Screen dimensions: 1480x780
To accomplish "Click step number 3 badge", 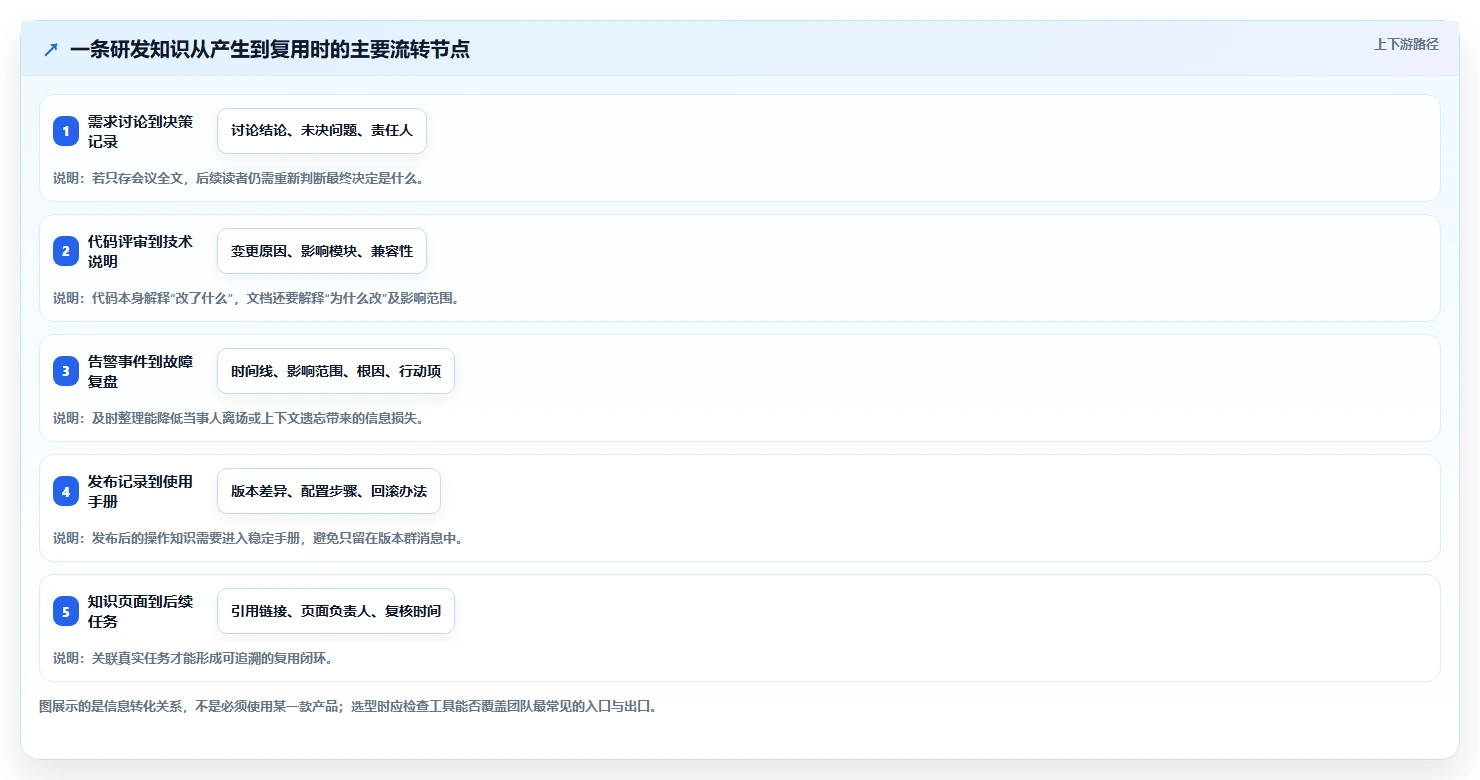I will [66, 371].
